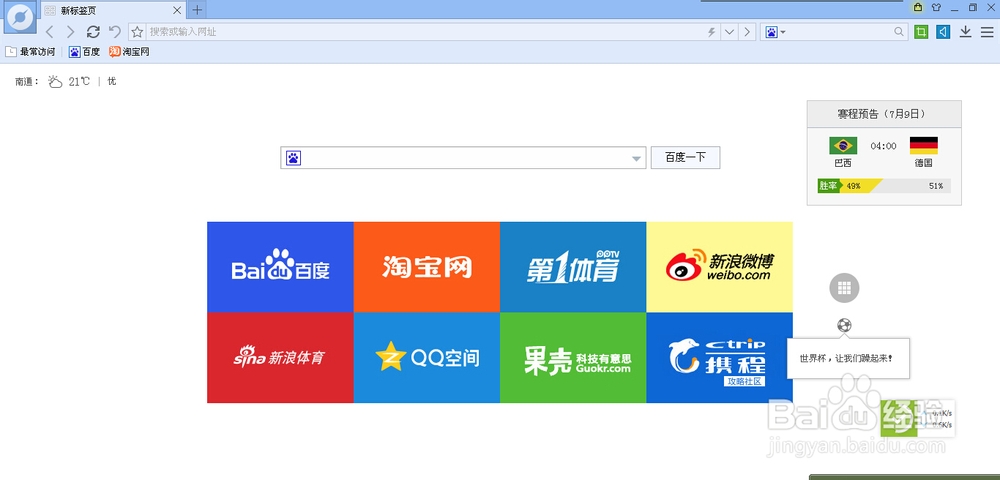
Task: Click the 世界杯，让我们赚起来！ tooltip
Action: tap(848, 358)
